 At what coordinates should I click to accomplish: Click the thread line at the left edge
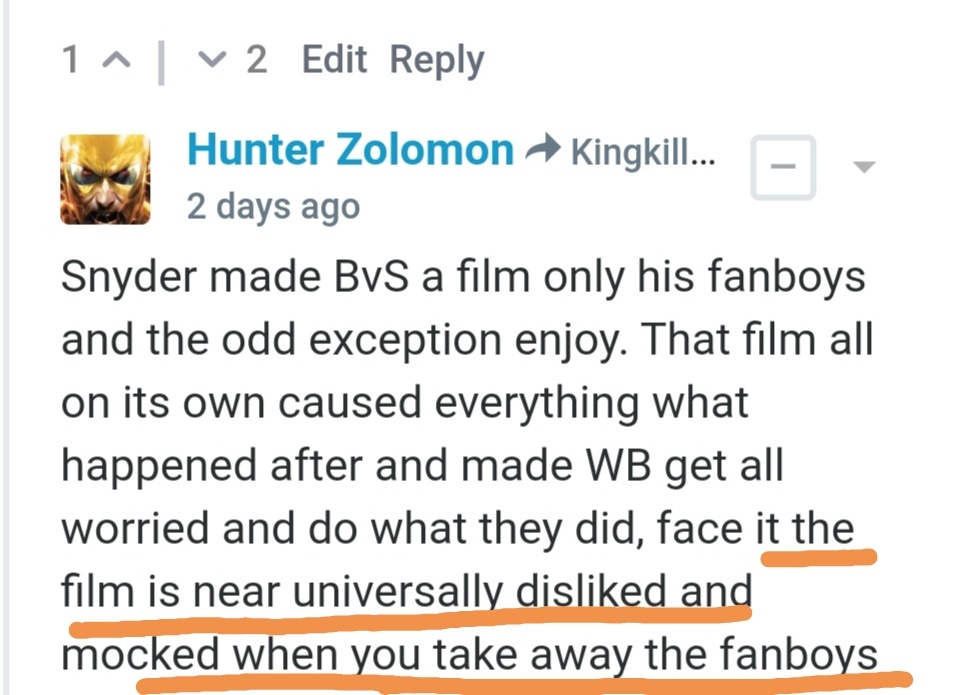(x=6, y=347)
